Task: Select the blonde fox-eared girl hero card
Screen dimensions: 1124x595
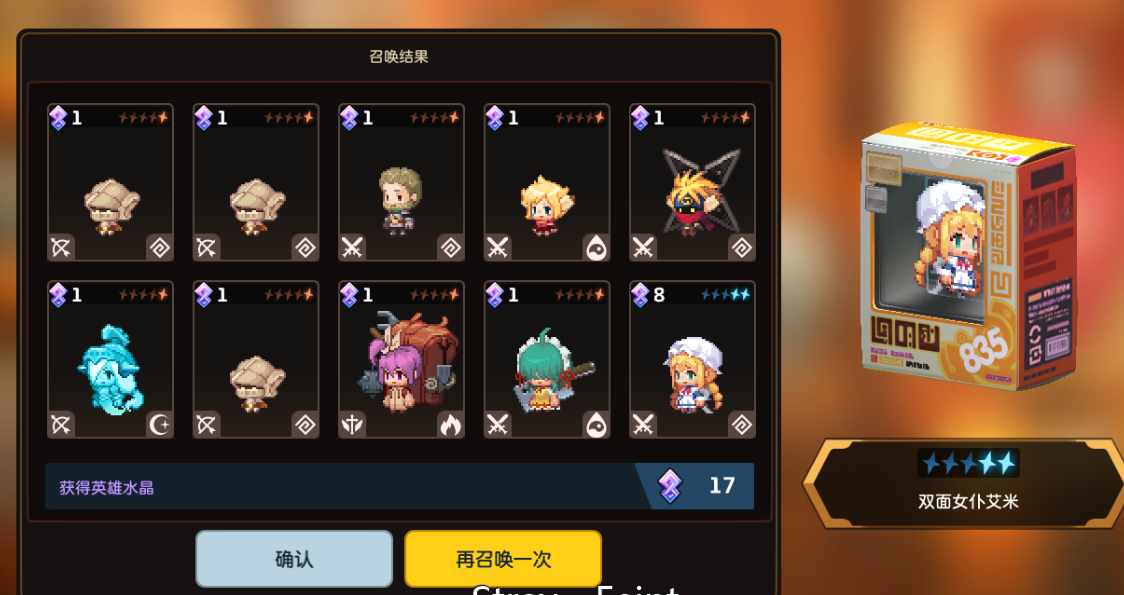Action: point(547,182)
